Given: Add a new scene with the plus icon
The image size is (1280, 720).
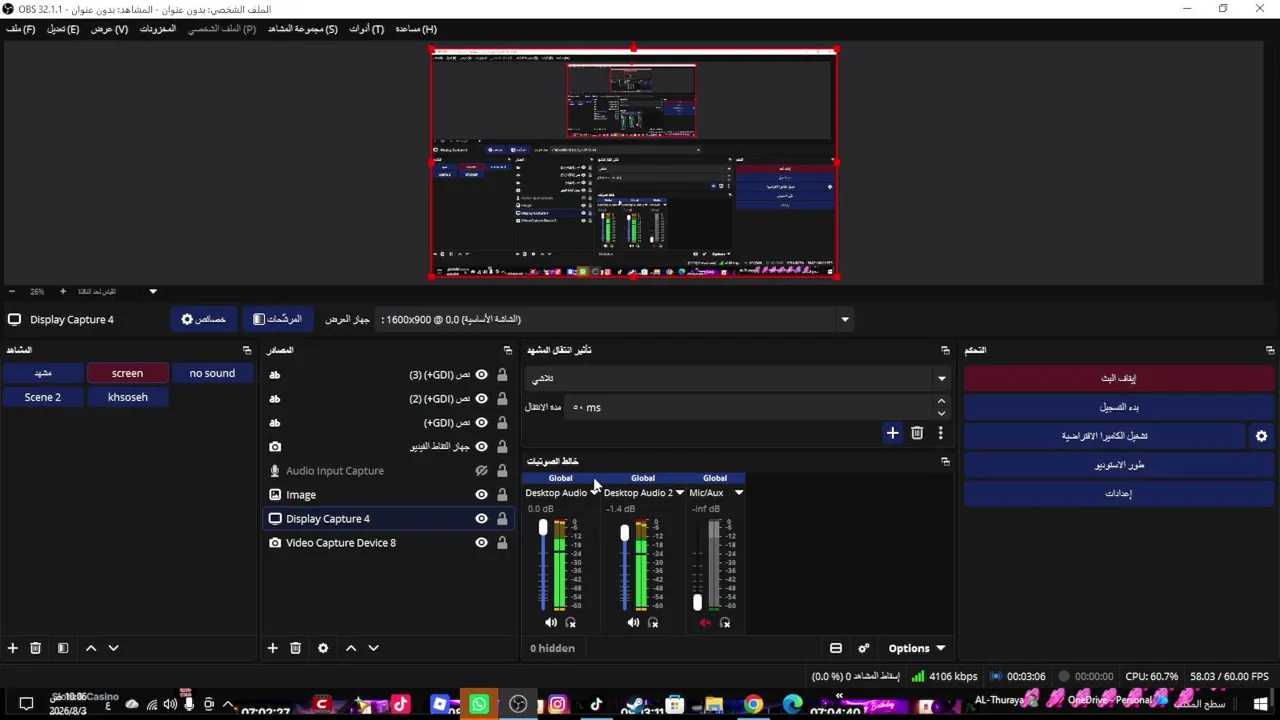Looking at the screenshot, I should tap(13, 648).
